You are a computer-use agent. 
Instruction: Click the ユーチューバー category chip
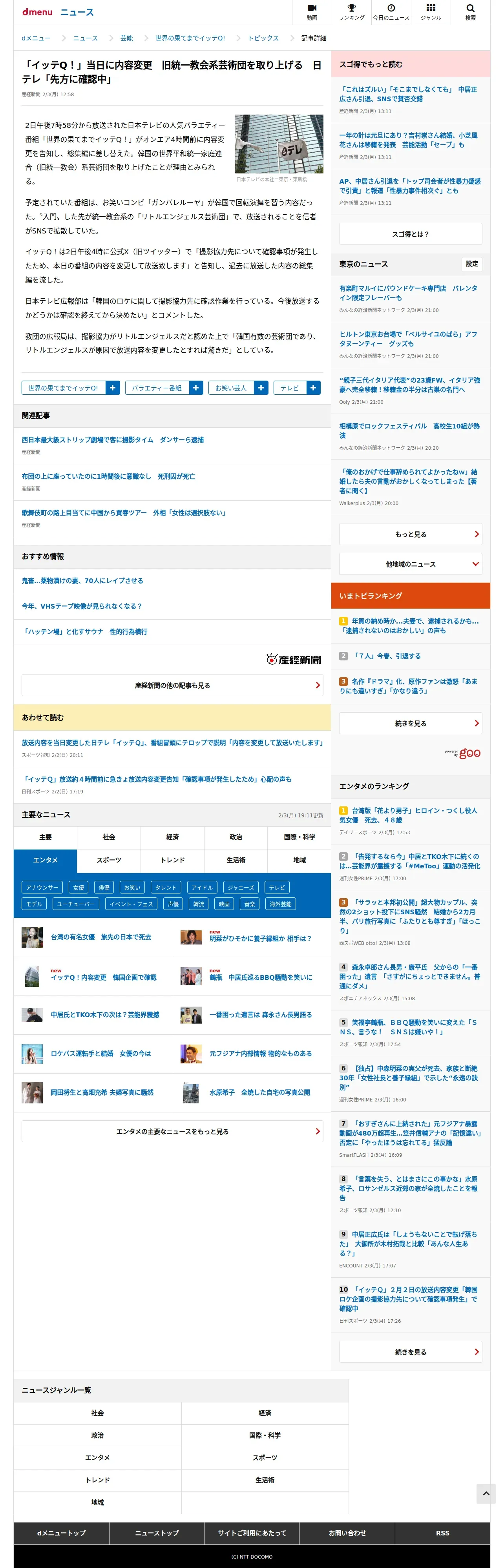[76, 904]
